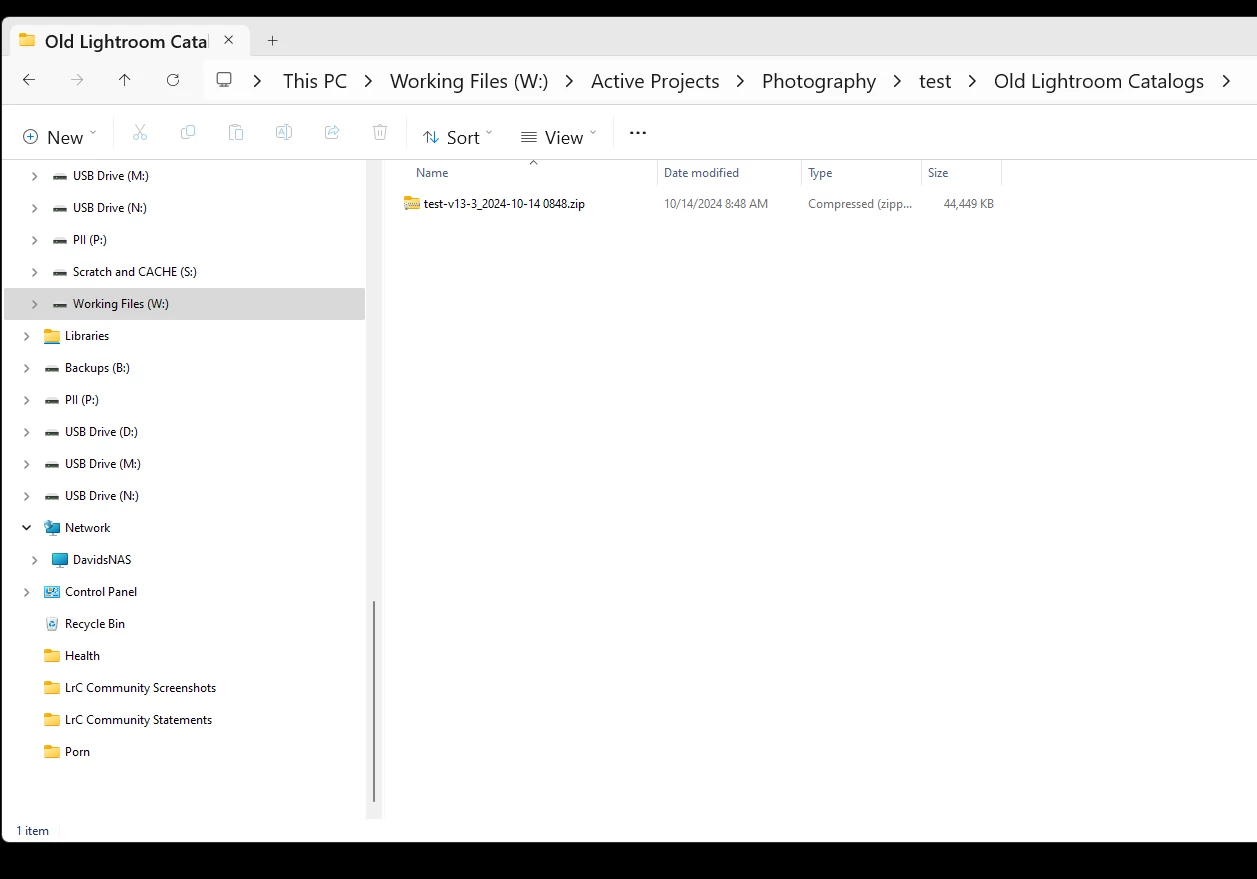The image size is (1257, 879).
Task: Click the Delete trash icon
Action: pyautogui.click(x=380, y=132)
